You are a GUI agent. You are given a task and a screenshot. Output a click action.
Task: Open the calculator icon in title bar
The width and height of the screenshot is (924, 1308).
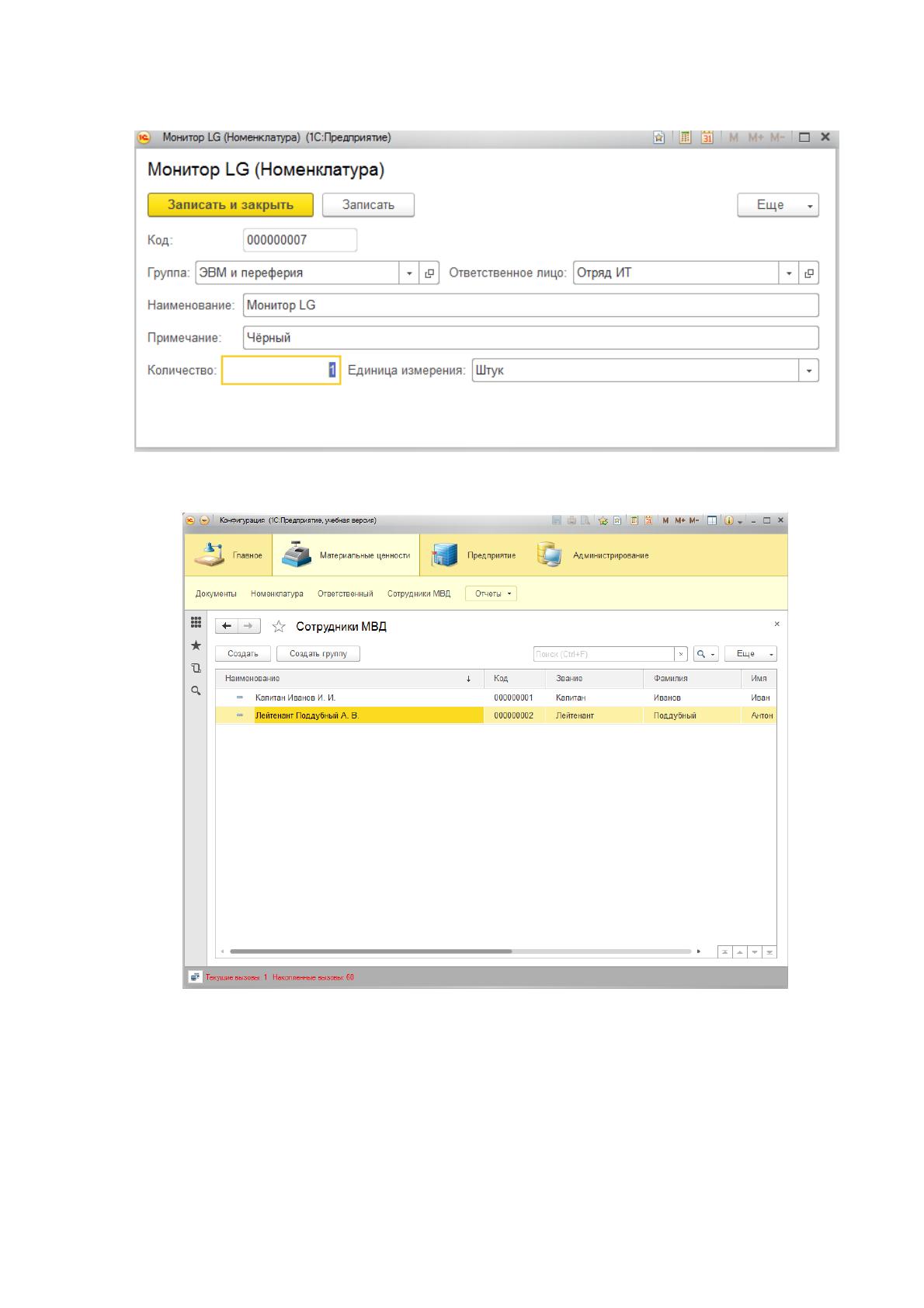685,137
